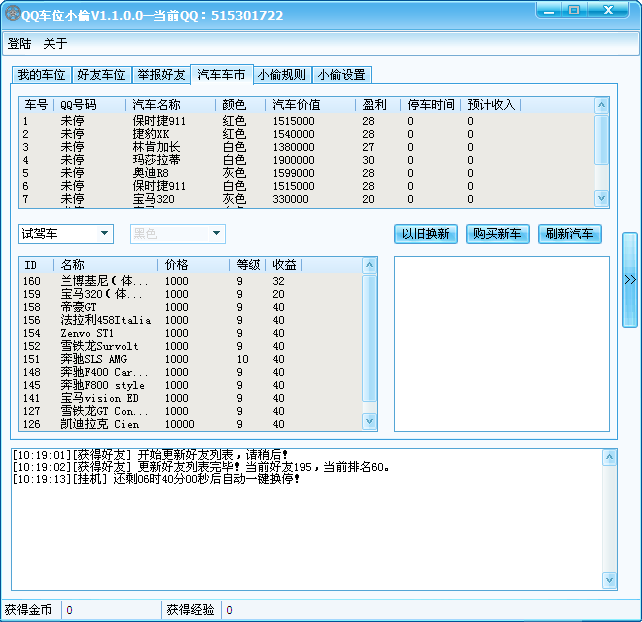This screenshot has height=622, width=642.
Task: Click the my-cars list scrollbar thumb
Action: 601,140
